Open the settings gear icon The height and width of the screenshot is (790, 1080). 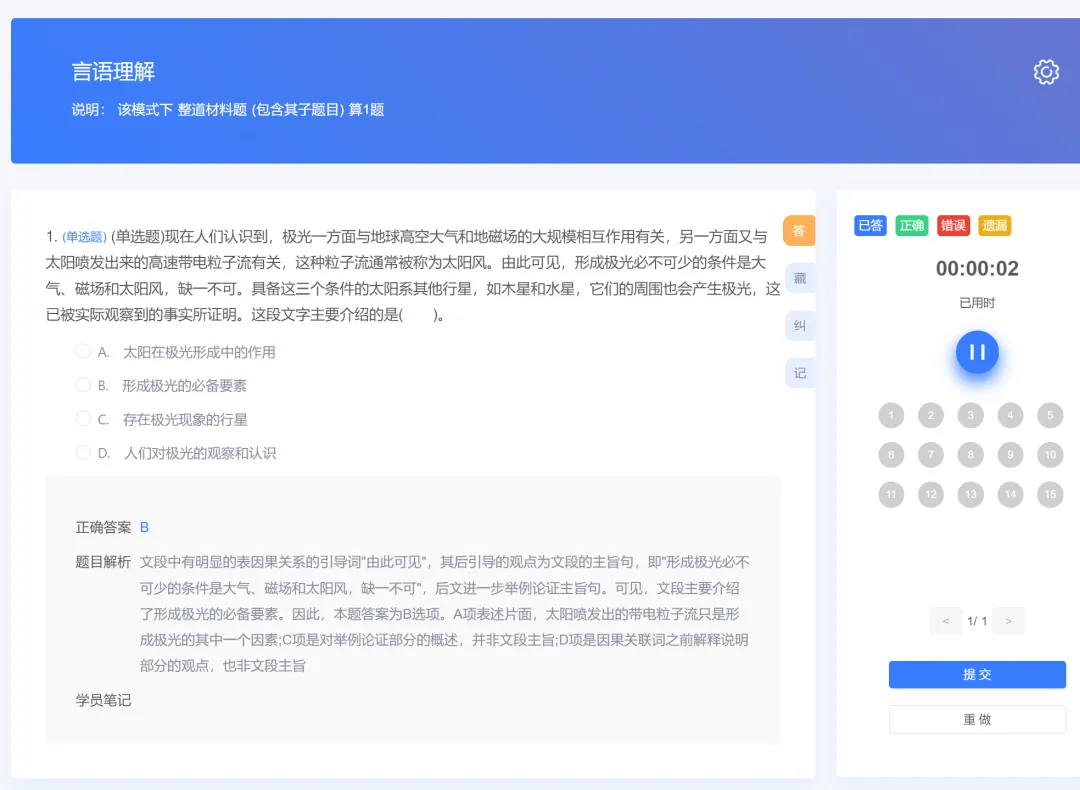click(1046, 72)
